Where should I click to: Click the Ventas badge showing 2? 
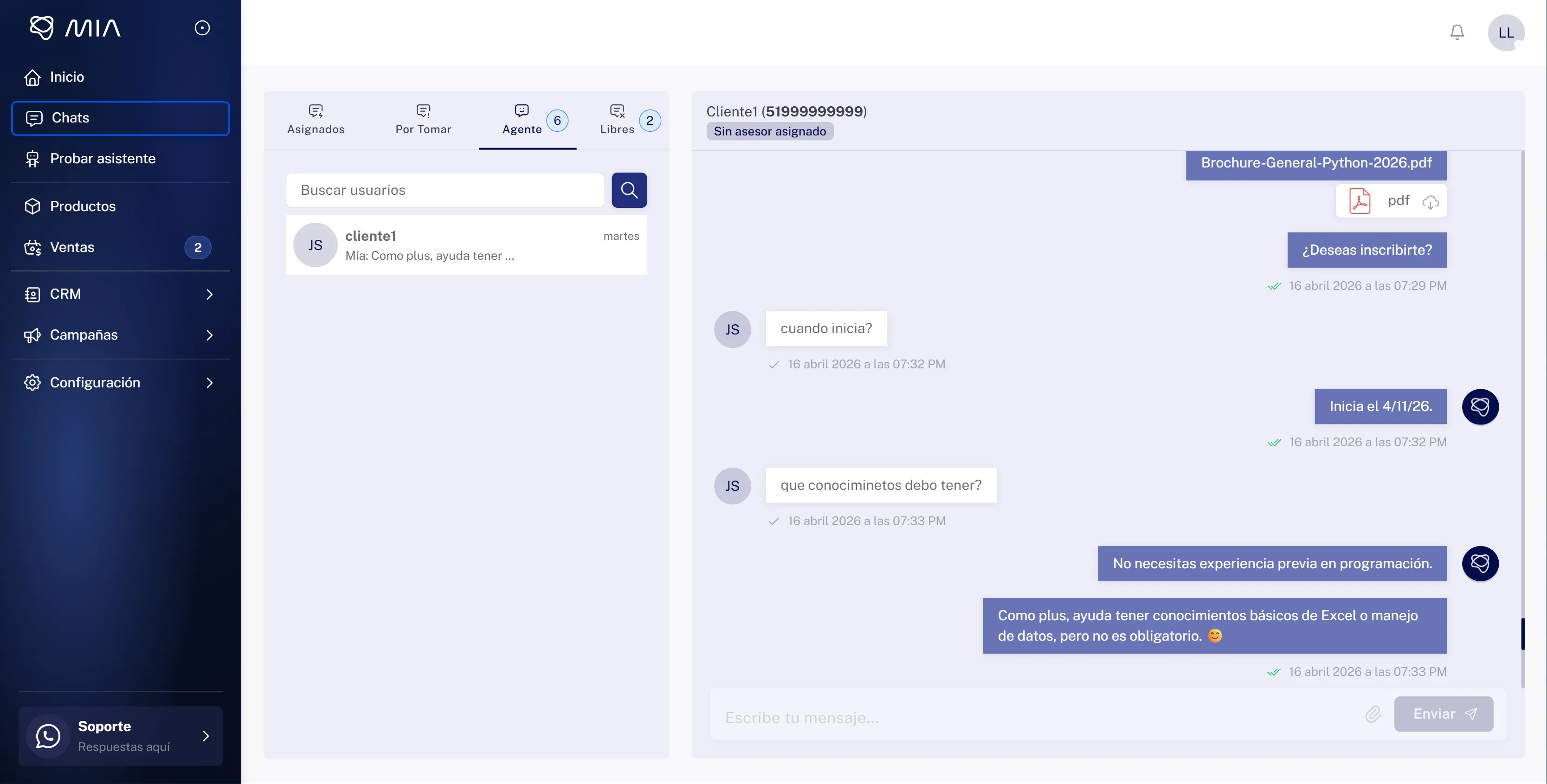point(198,247)
